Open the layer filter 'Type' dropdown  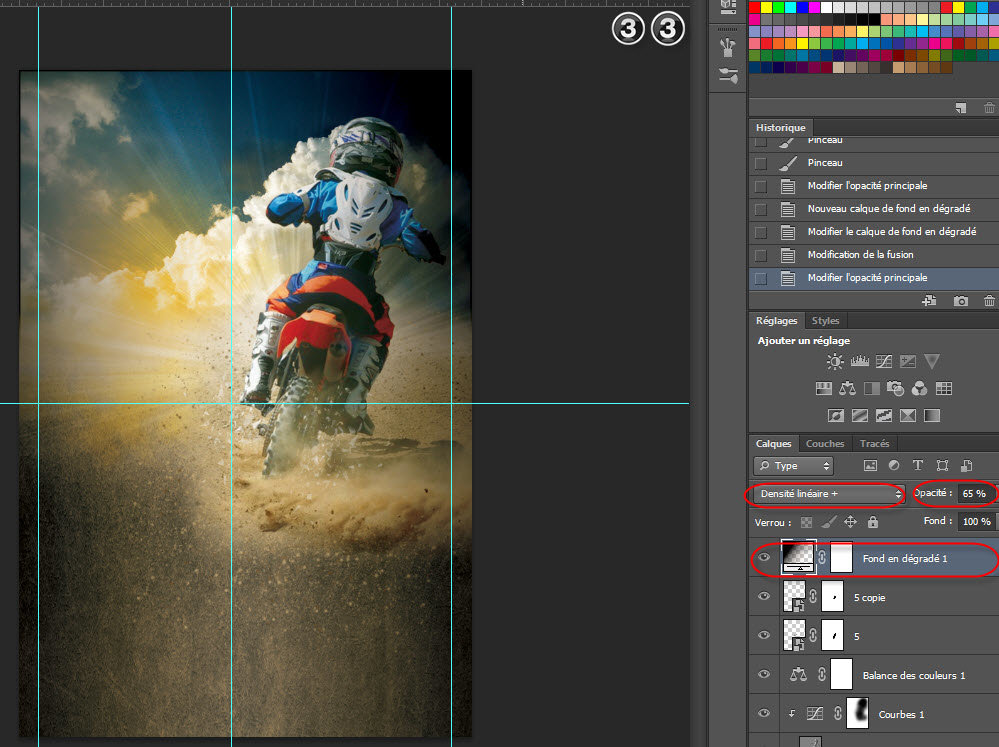[x=794, y=466]
